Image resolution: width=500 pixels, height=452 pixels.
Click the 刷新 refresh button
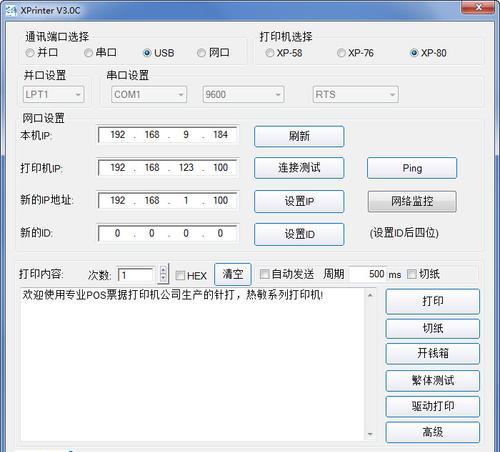[299, 136]
